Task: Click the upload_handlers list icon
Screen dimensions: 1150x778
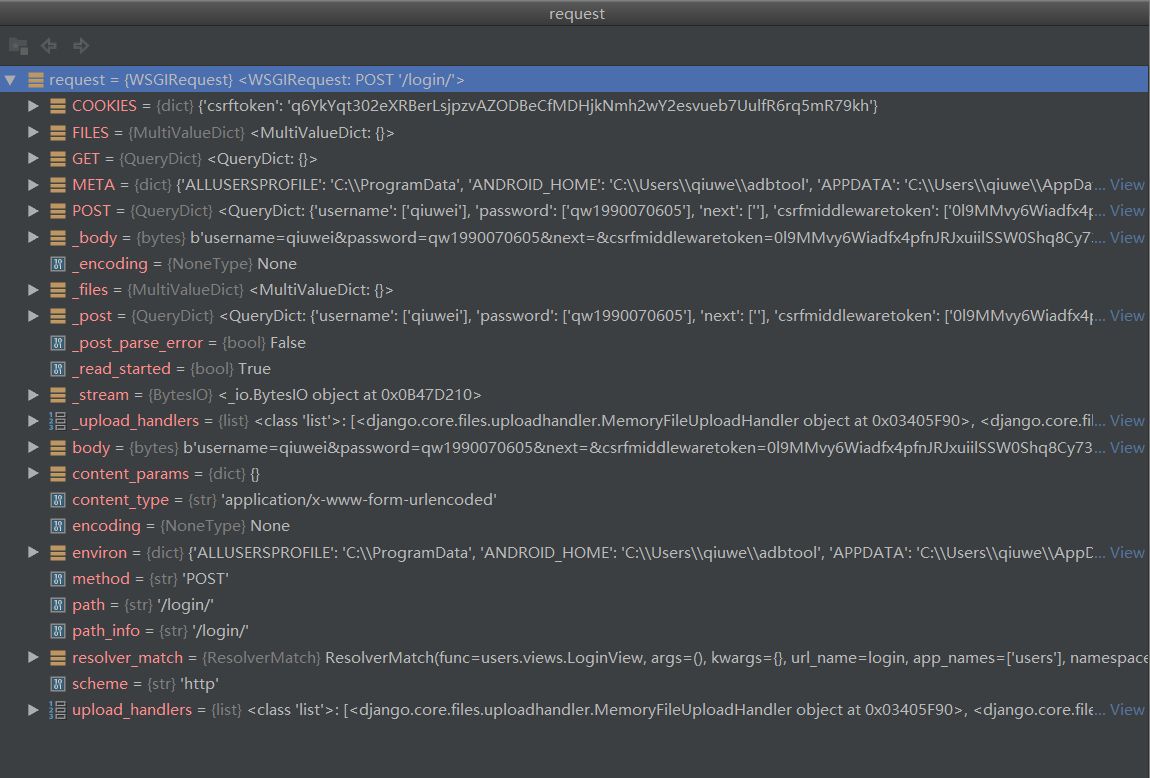Action: 57,710
